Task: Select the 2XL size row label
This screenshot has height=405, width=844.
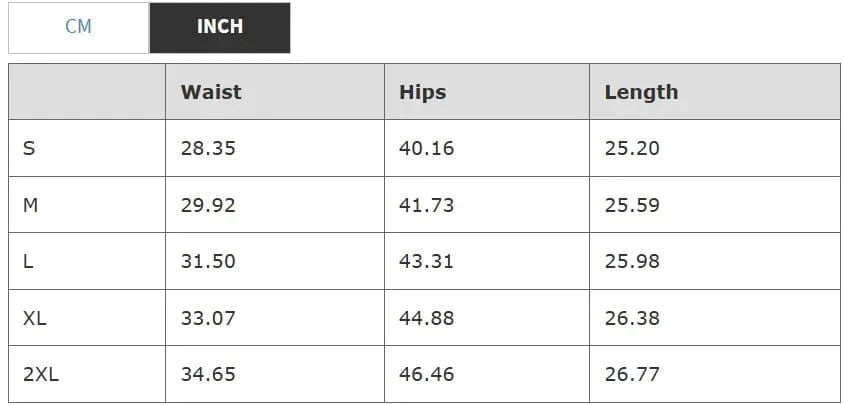Action: pos(41,375)
